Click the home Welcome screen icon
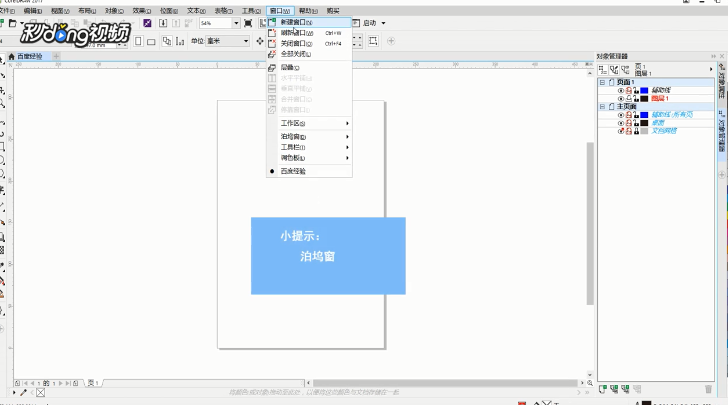Viewport: 728px width, 405px height. pos(12,57)
